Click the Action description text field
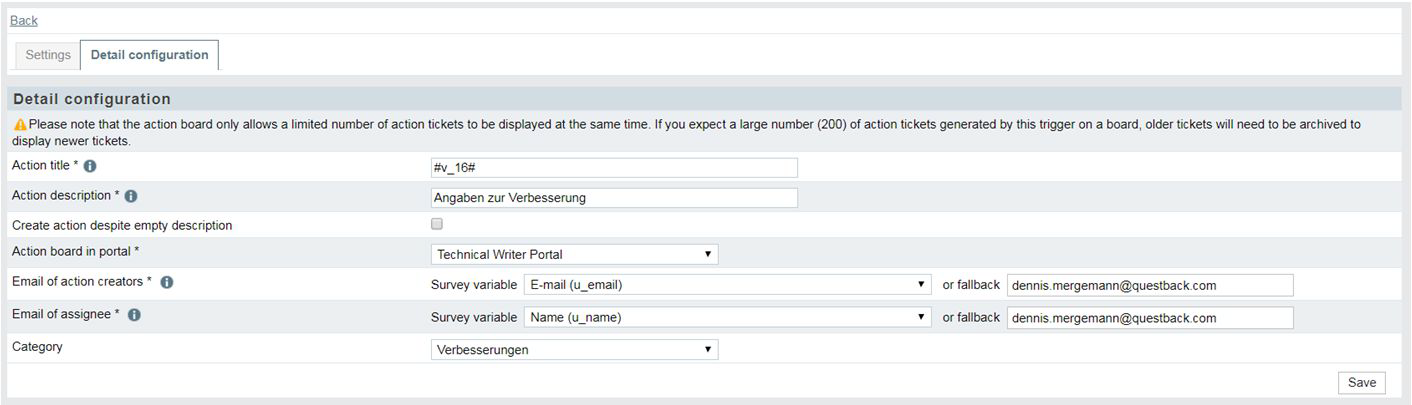This screenshot has height=405, width=1412. coord(614,198)
